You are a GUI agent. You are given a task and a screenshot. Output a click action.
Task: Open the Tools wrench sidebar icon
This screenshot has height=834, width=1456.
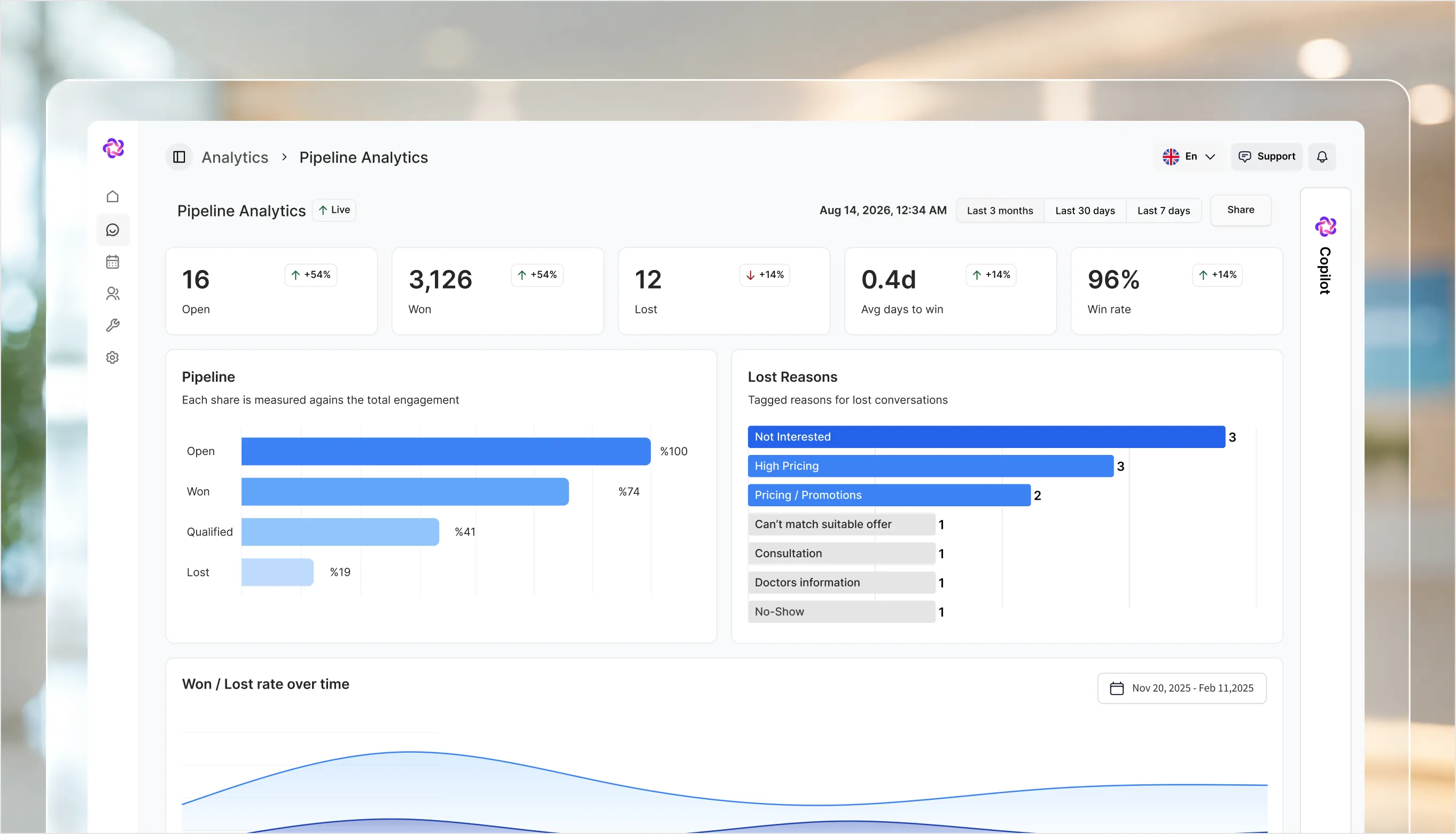113,326
